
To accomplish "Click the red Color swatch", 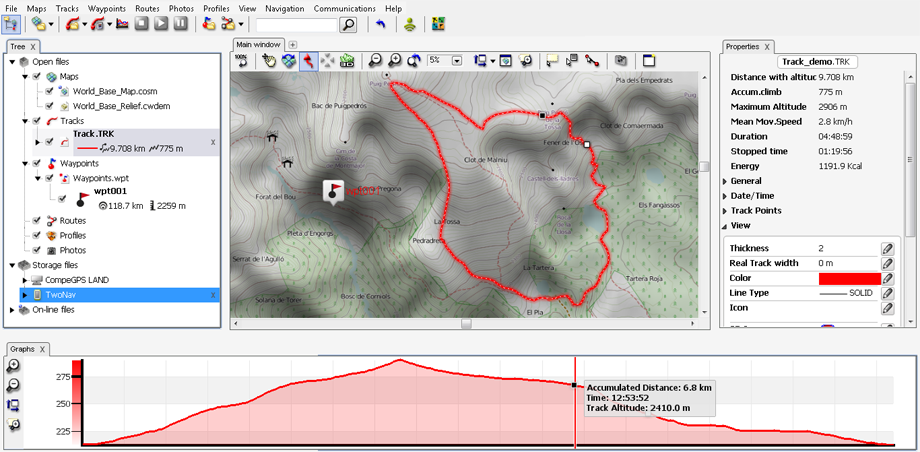I will point(849,278).
